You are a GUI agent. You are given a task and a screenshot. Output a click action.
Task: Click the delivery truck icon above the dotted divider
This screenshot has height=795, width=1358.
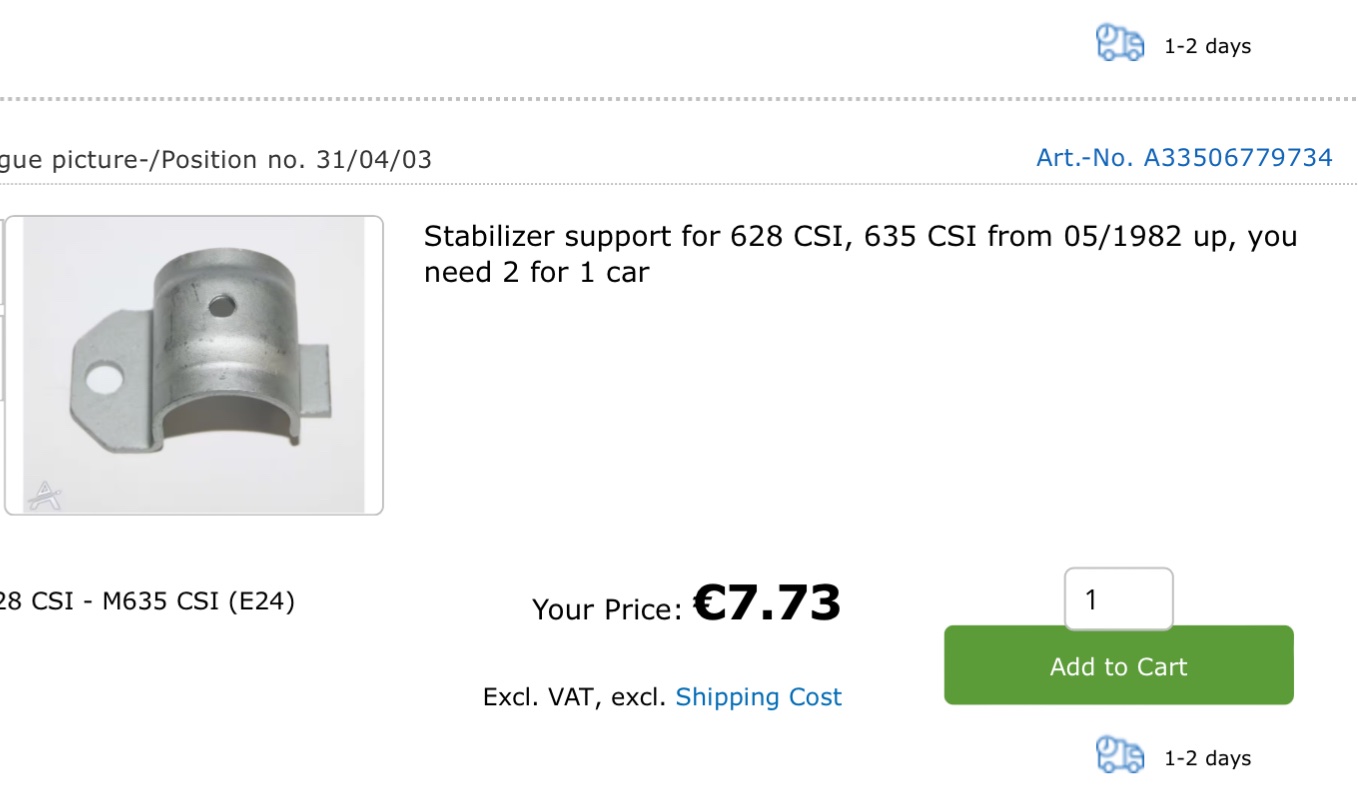pos(1120,44)
